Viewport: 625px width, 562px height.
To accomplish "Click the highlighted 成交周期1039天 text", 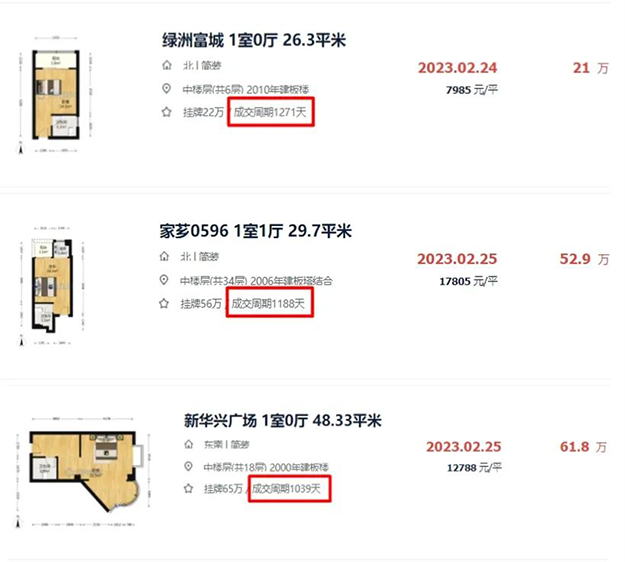I will point(288,491).
